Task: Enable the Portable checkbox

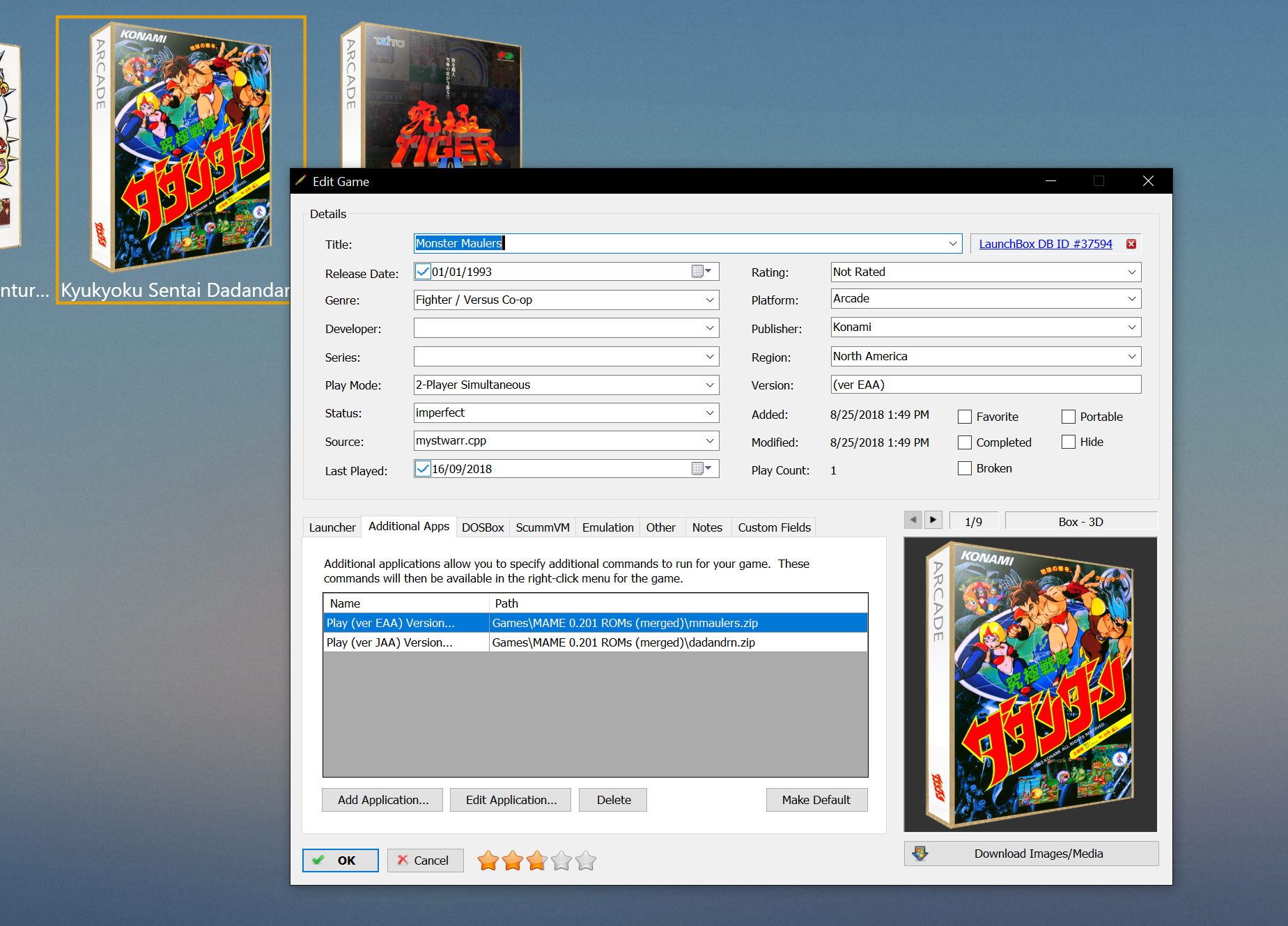Action: point(1069,417)
